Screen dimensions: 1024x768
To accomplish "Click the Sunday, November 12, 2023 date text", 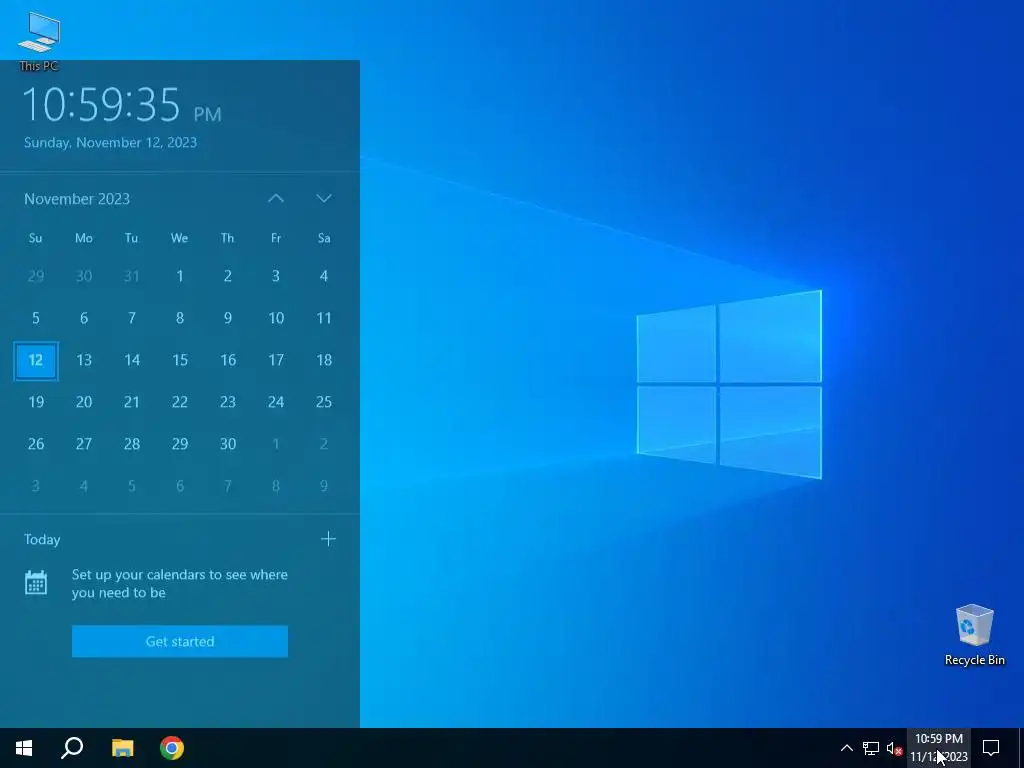I will coord(110,142).
